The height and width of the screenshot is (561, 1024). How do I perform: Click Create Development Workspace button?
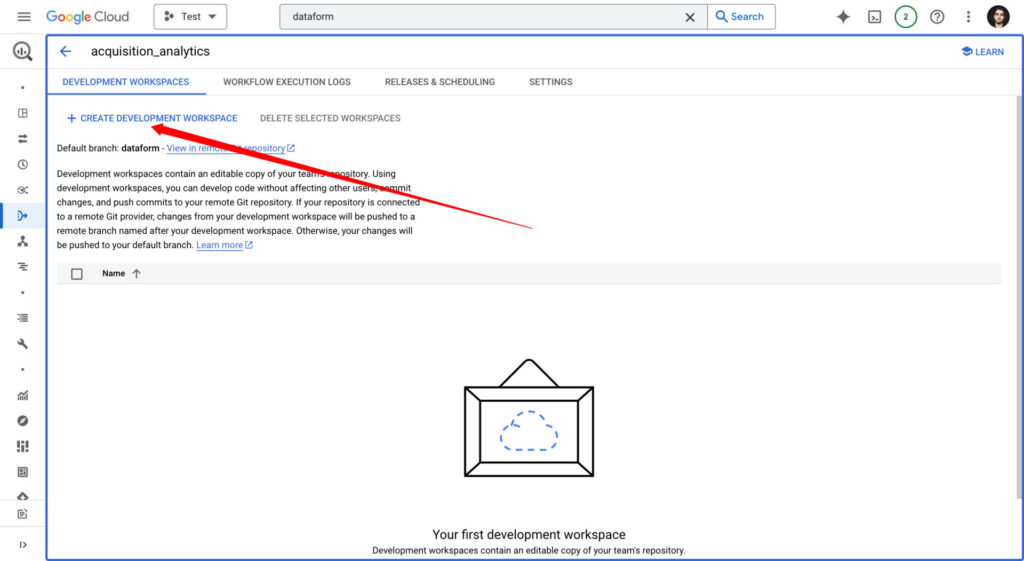pyautogui.click(x=152, y=118)
